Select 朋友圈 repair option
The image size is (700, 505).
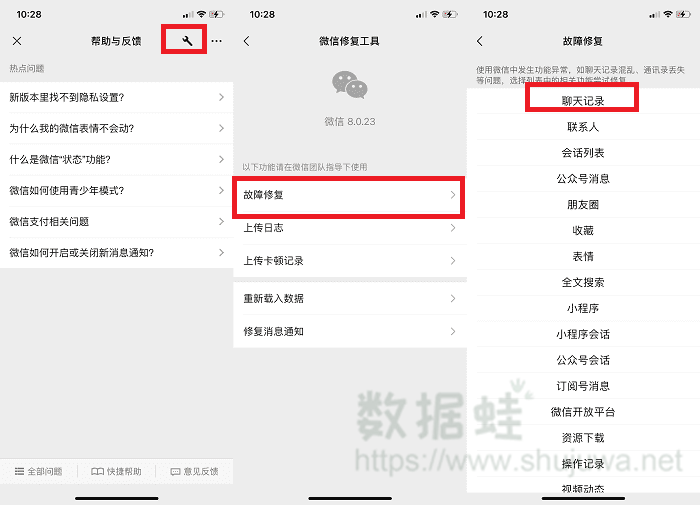583,205
